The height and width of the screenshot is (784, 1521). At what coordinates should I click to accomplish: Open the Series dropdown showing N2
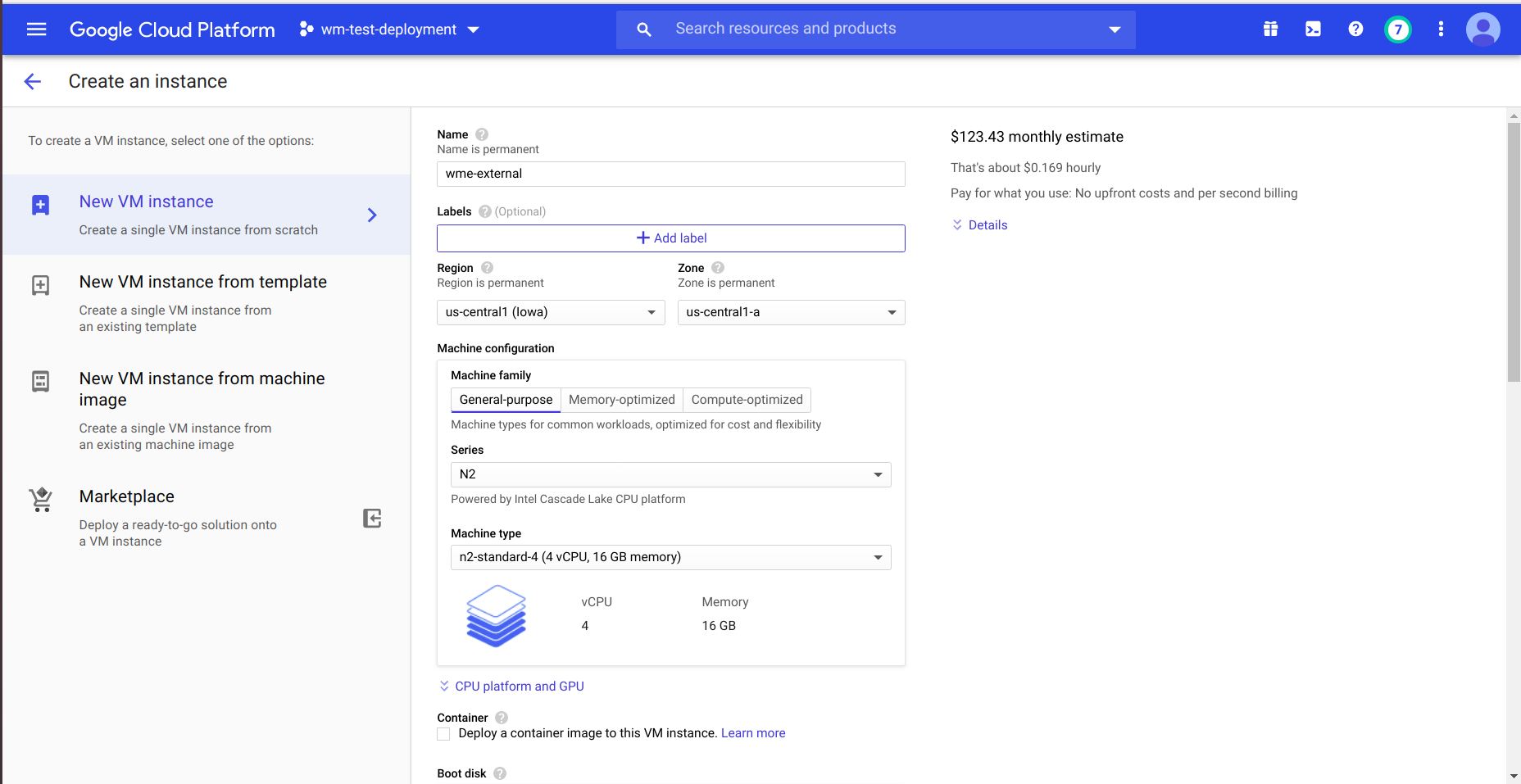[x=670, y=474]
